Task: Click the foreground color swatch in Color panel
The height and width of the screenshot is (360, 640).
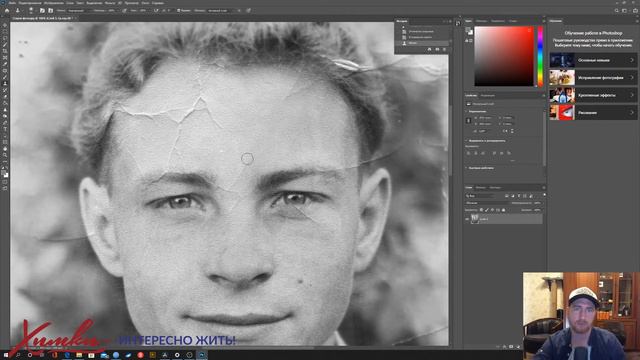Action: tap(468, 29)
